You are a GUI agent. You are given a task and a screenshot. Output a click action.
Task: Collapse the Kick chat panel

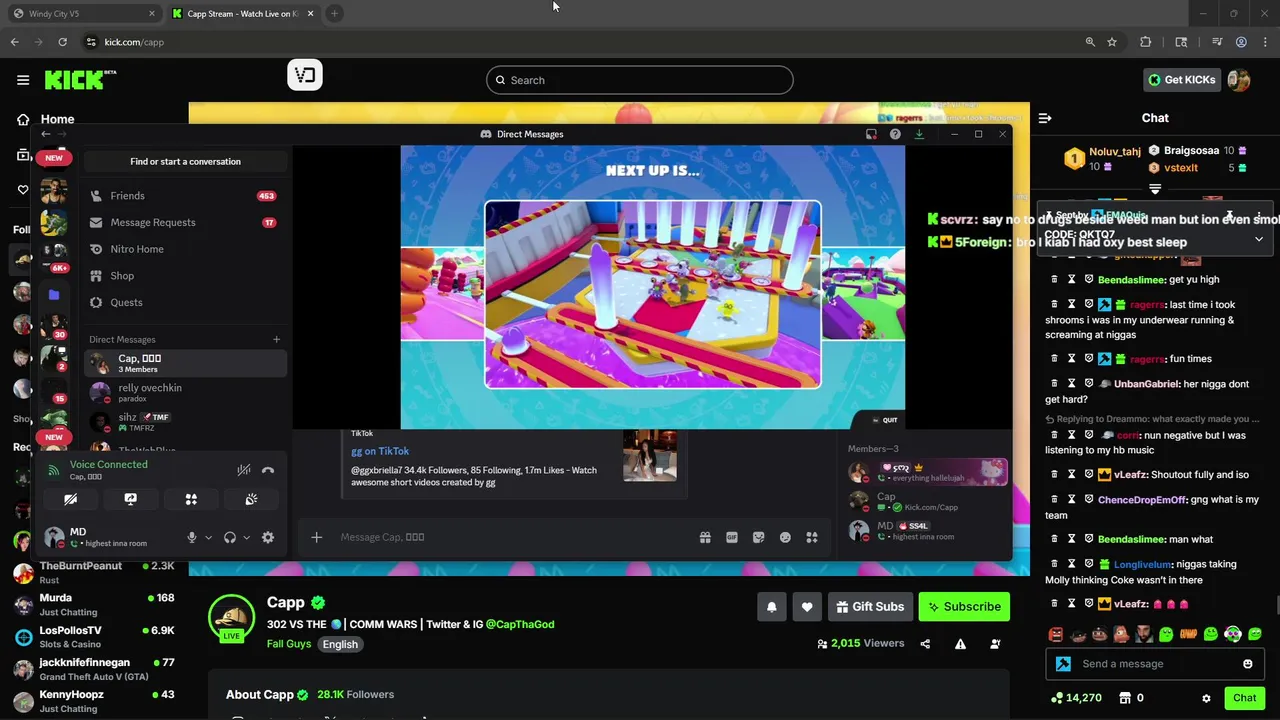click(1045, 118)
